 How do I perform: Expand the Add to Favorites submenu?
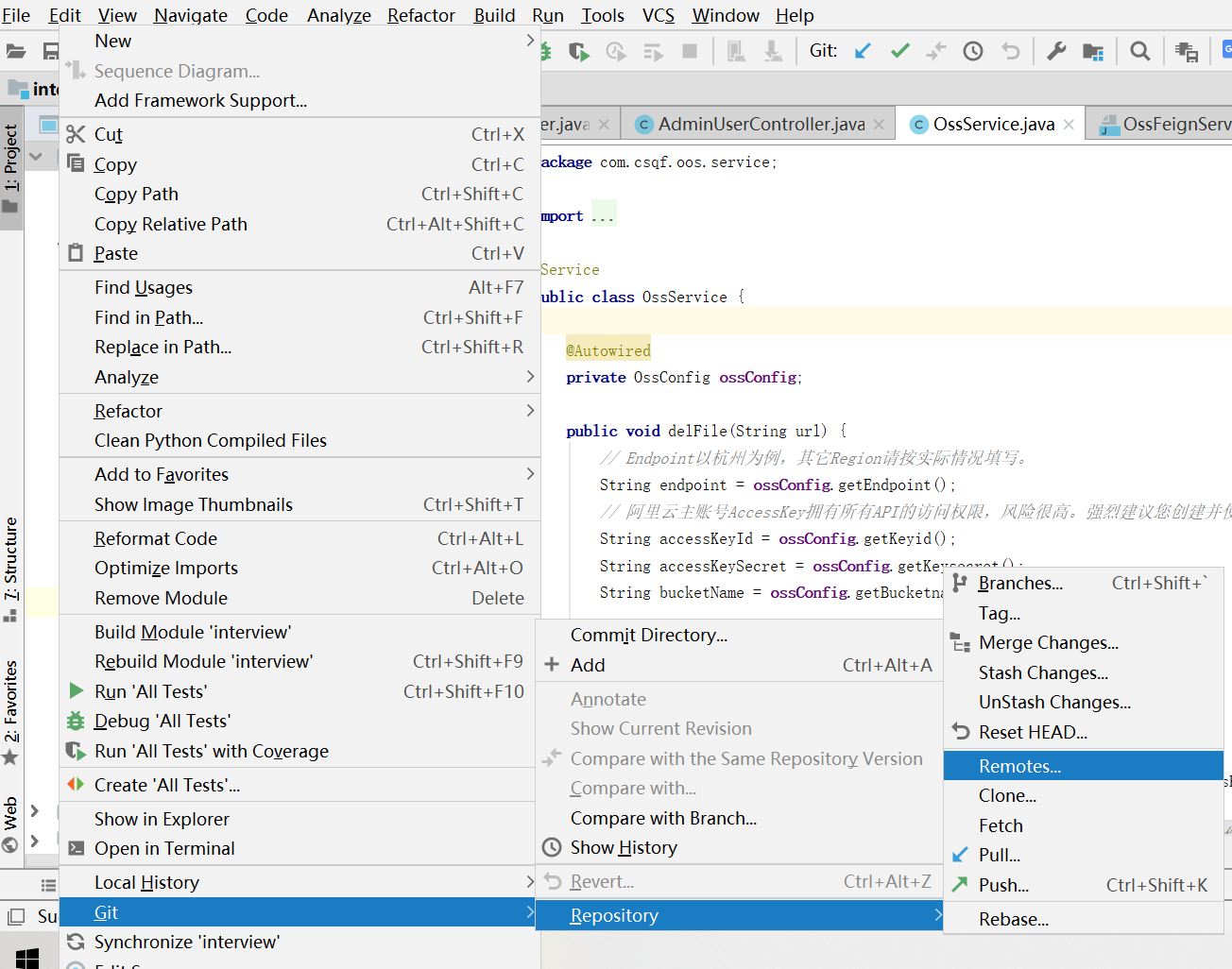[299, 474]
